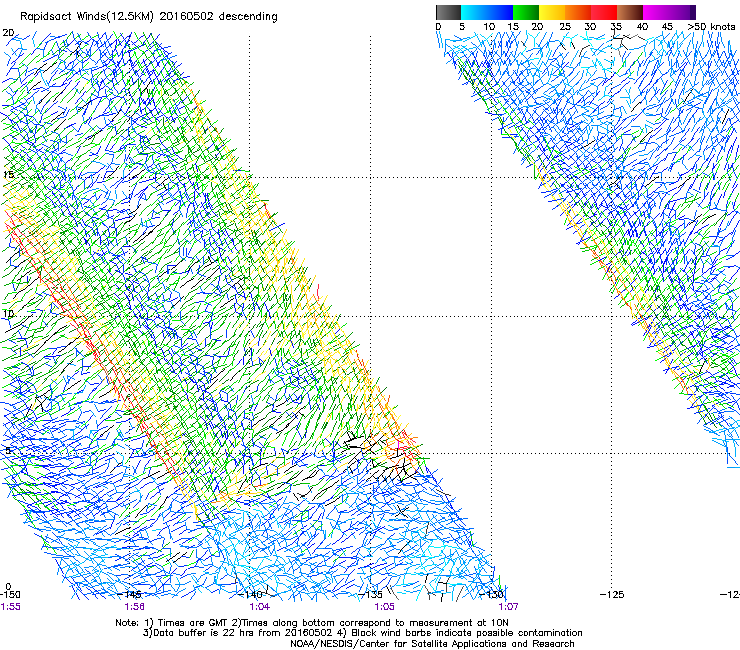This screenshot has width=740, height=650.
Task: Click the orange 25-30 knots legend swatch
Action: pos(578,12)
